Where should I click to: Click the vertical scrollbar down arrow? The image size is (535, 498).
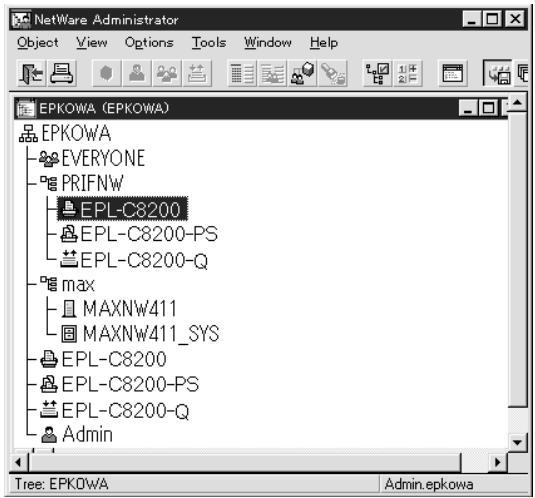pyautogui.click(x=518, y=442)
